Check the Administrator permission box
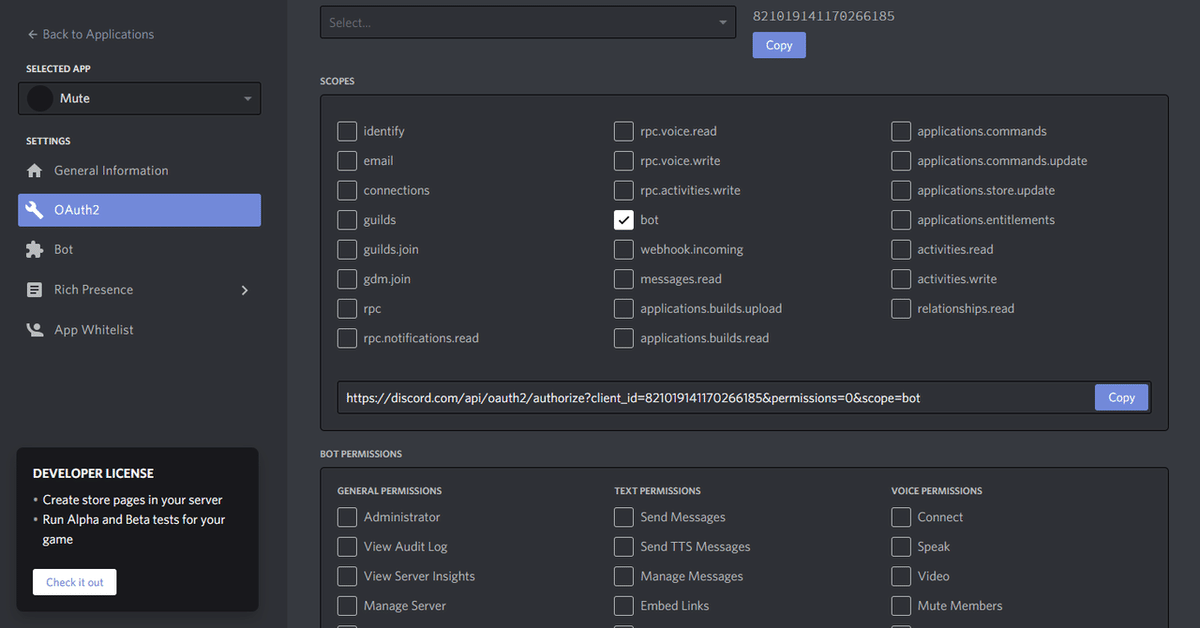Image resolution: width=1200 pixels, height=628 pixels. point(347,517)
